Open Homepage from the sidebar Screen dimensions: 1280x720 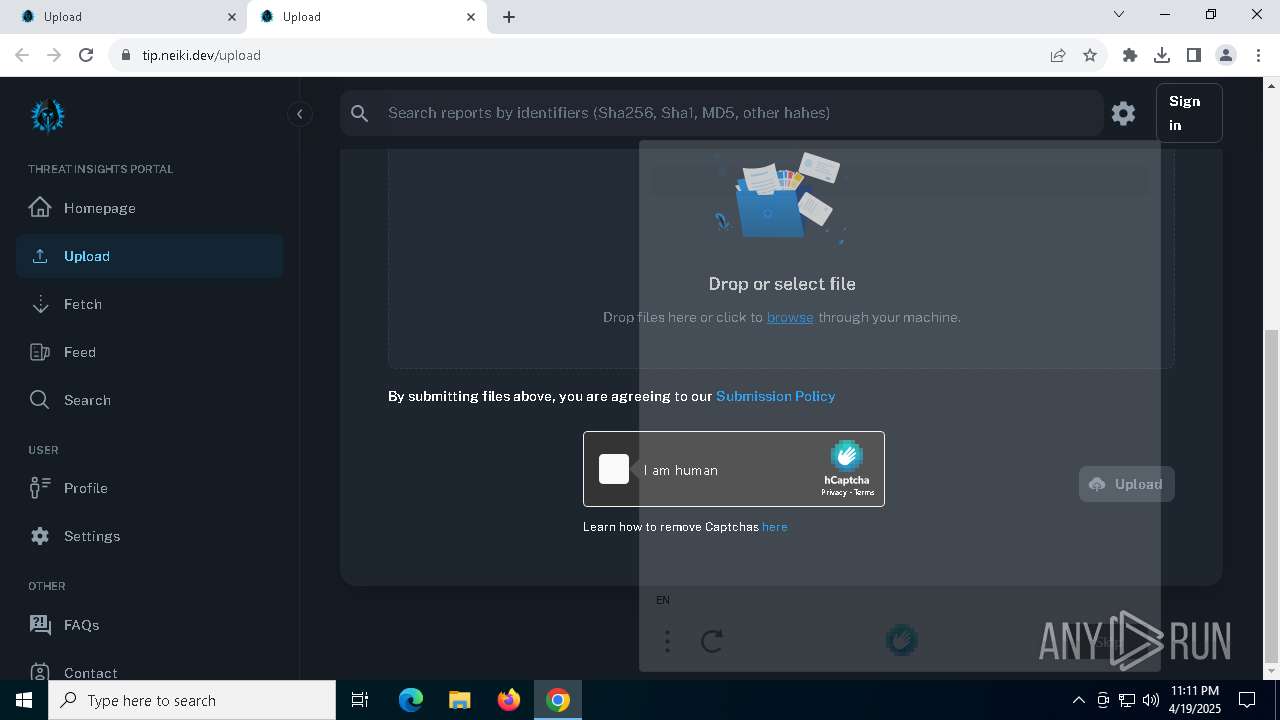pyautogui.click(x=149, y=208)
